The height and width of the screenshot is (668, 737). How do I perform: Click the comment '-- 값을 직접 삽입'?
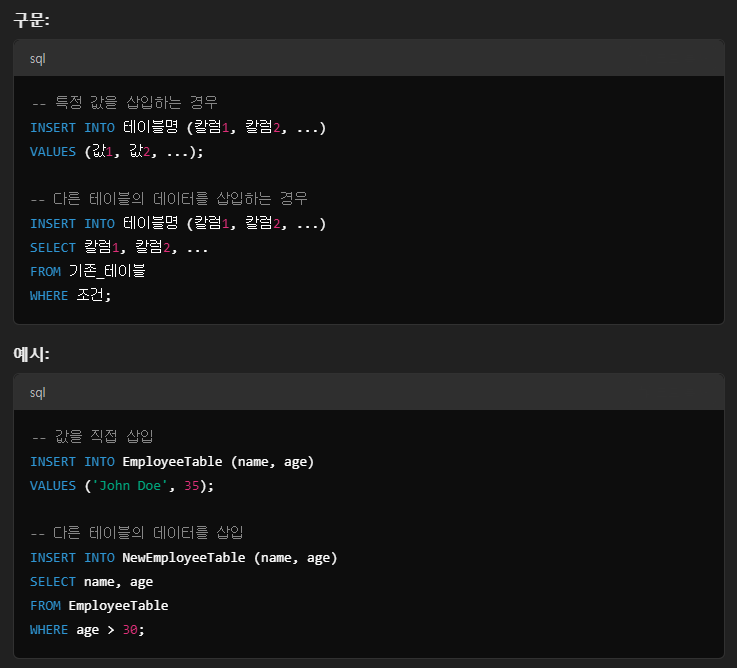click(x=92, y=437)
